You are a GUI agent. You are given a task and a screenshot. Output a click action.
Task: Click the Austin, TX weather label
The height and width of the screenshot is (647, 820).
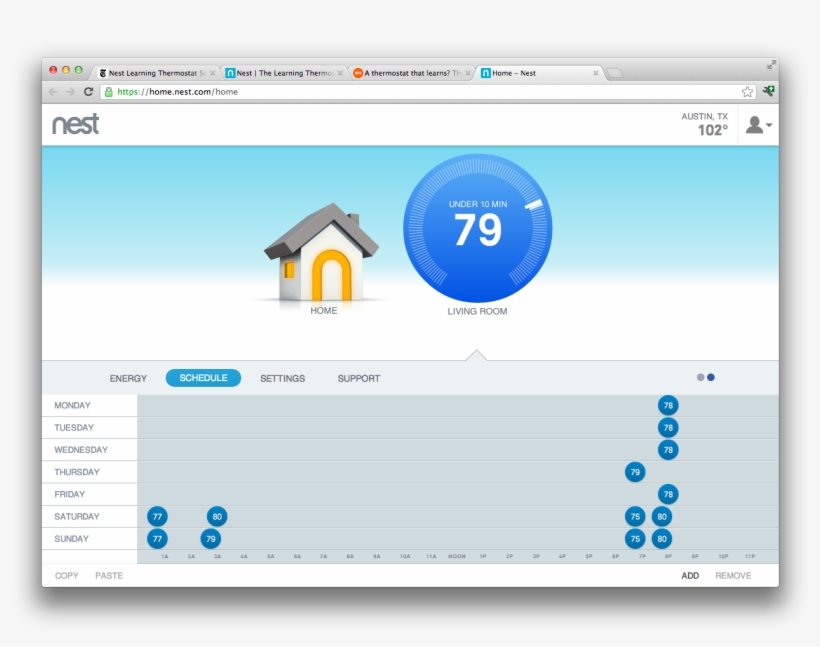[704, 116]
